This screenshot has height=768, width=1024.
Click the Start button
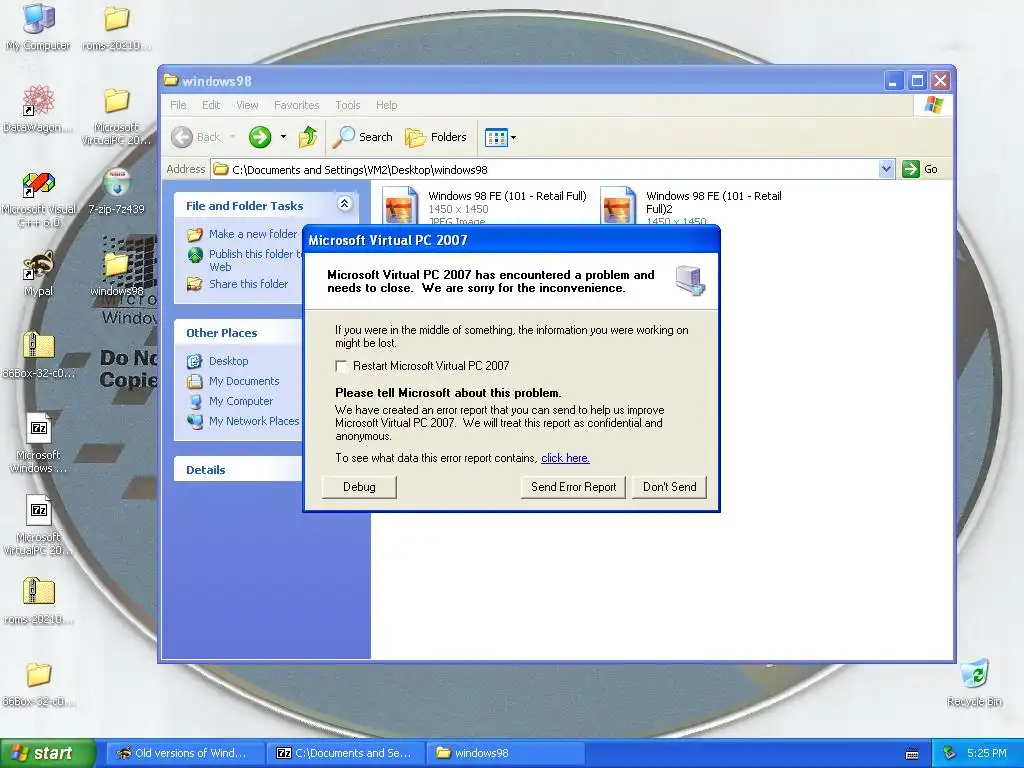point(48,753)
